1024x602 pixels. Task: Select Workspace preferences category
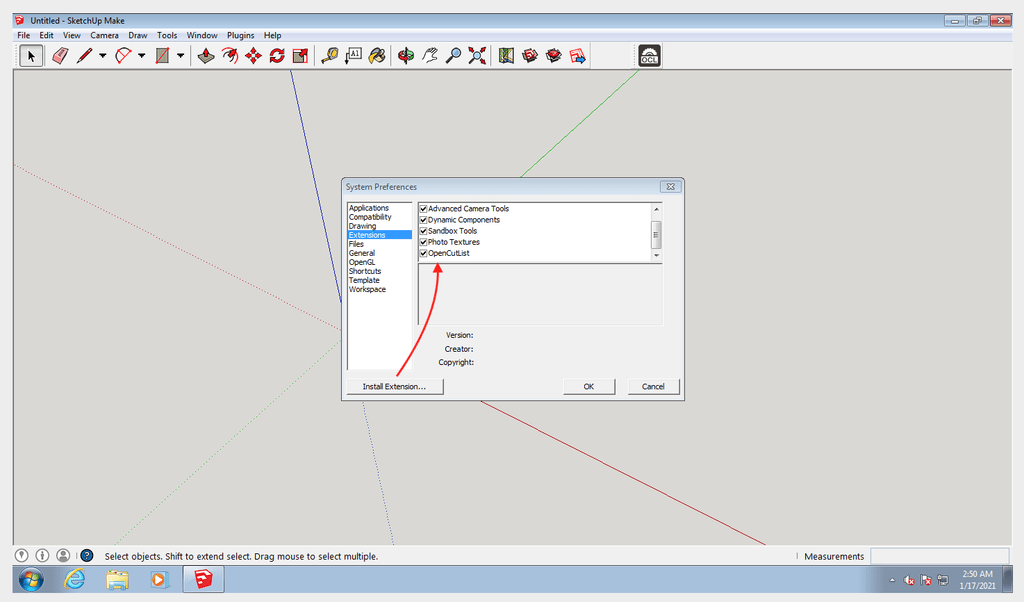(x=367, y=289)
